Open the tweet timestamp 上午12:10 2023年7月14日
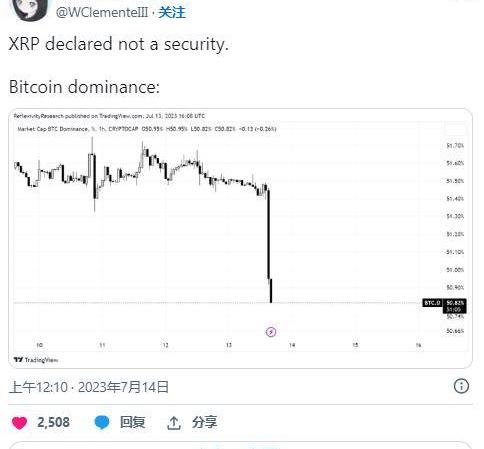Viewport: 484px width, 449px height. click(89, 387)
